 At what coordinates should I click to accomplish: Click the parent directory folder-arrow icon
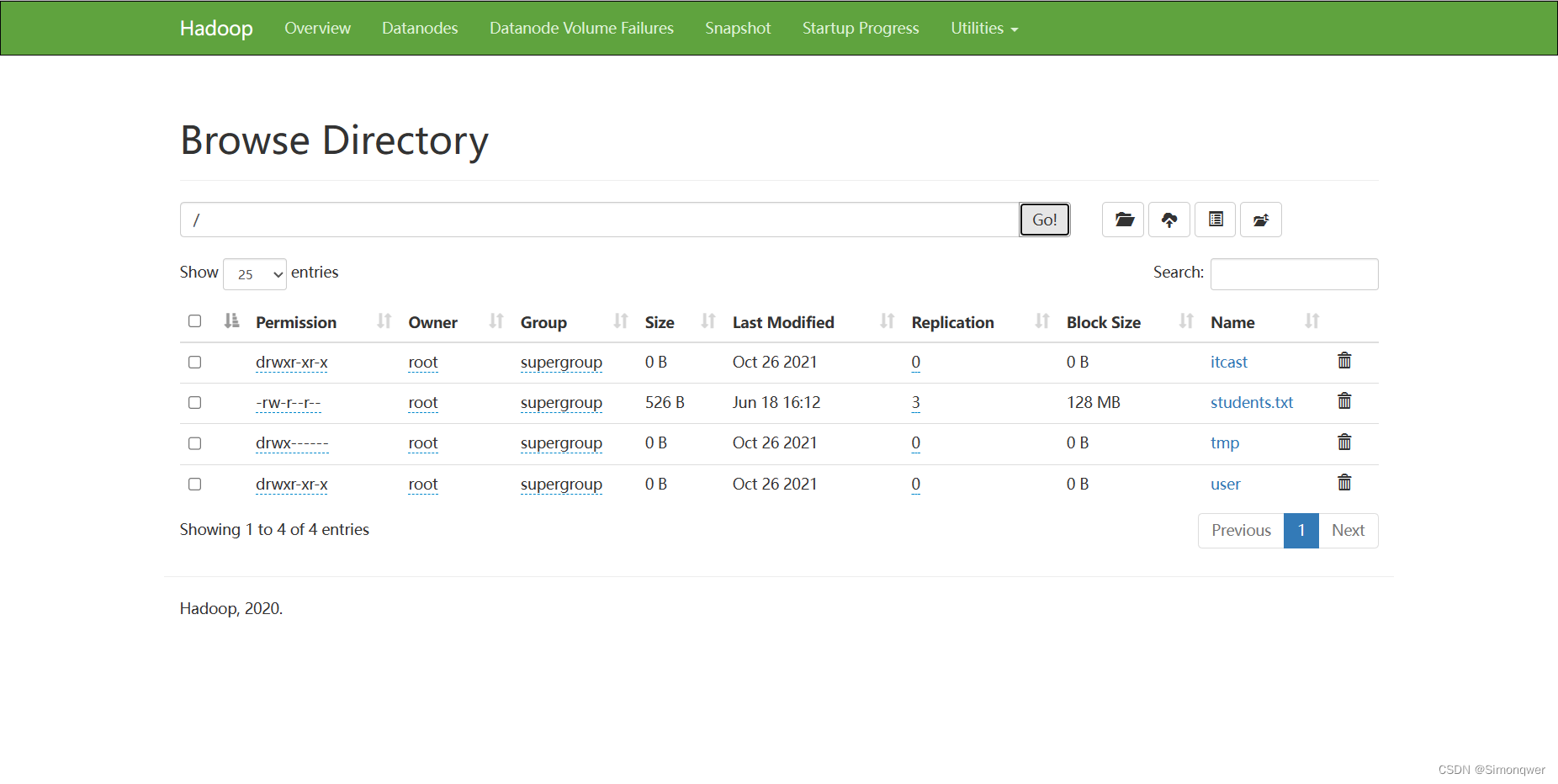coord(1261,220)
